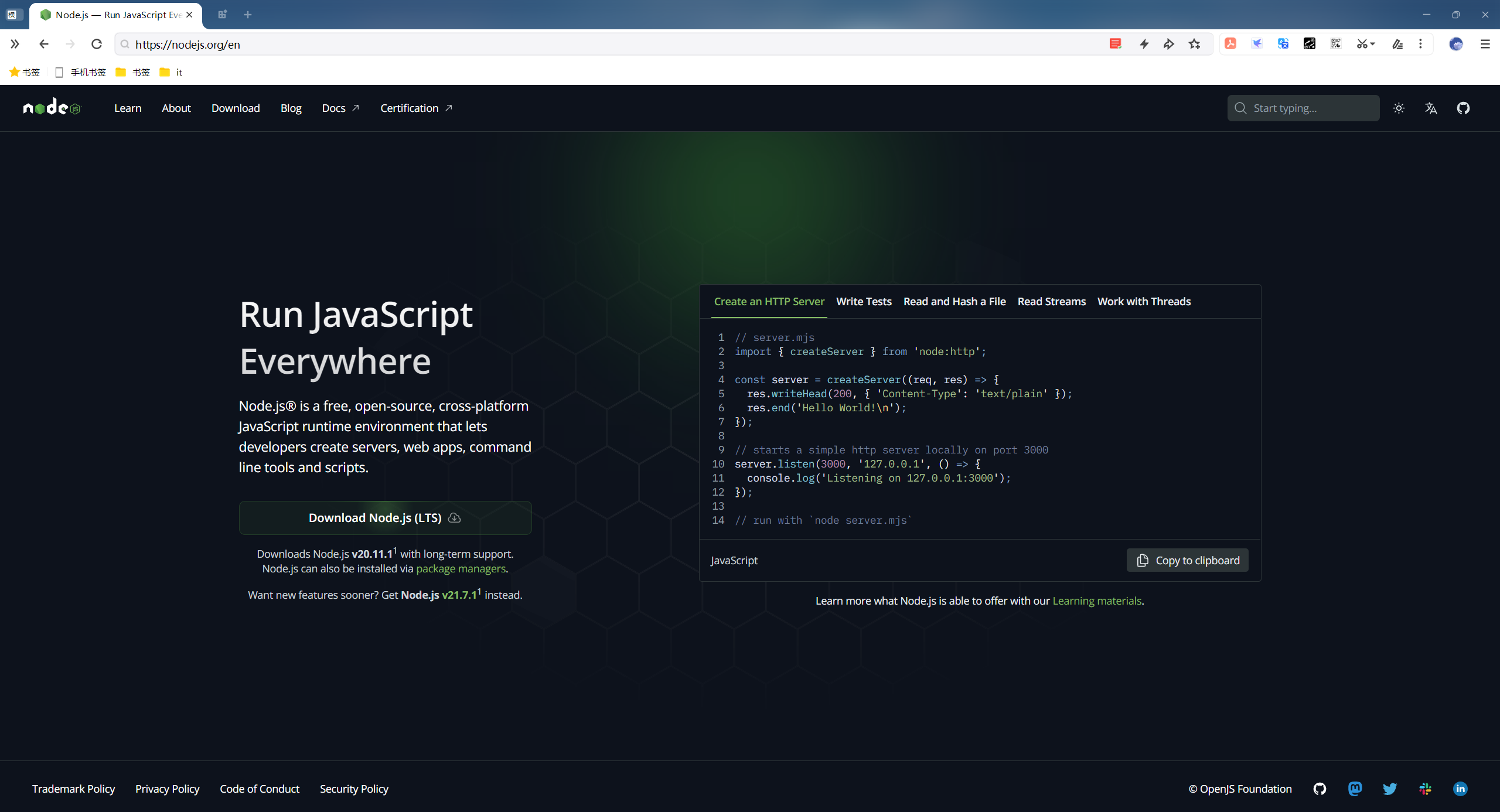Image resolution: width=1500 pixels, height=812 pixels.
Task: Open the LinkedIn icon in the footer
Action: pyautogui.click(x=1460, y=789)
